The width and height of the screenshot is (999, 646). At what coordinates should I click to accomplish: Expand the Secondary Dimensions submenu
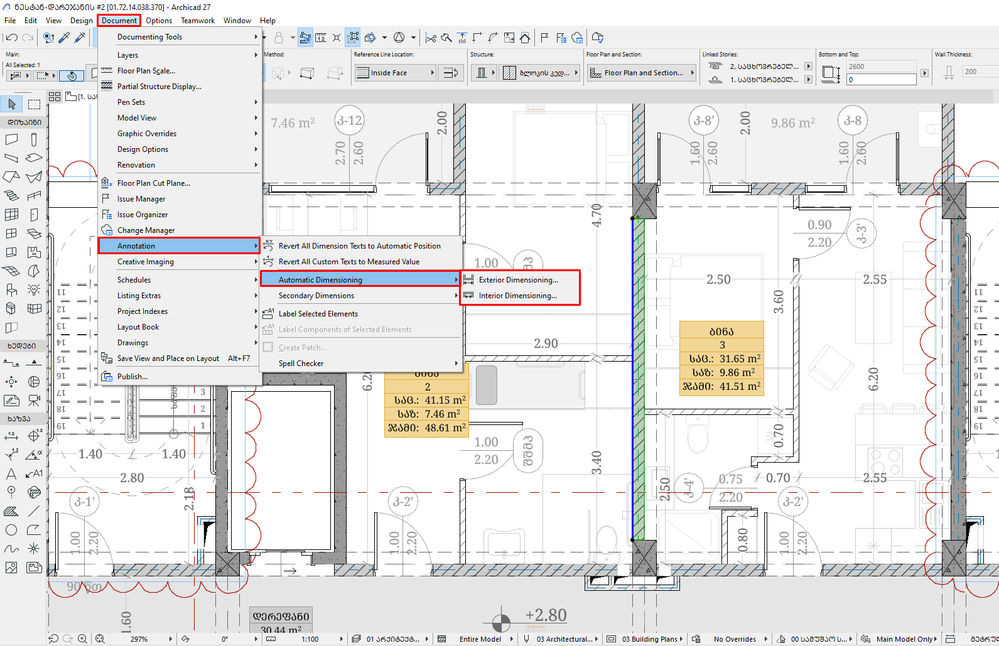[316, 296]
